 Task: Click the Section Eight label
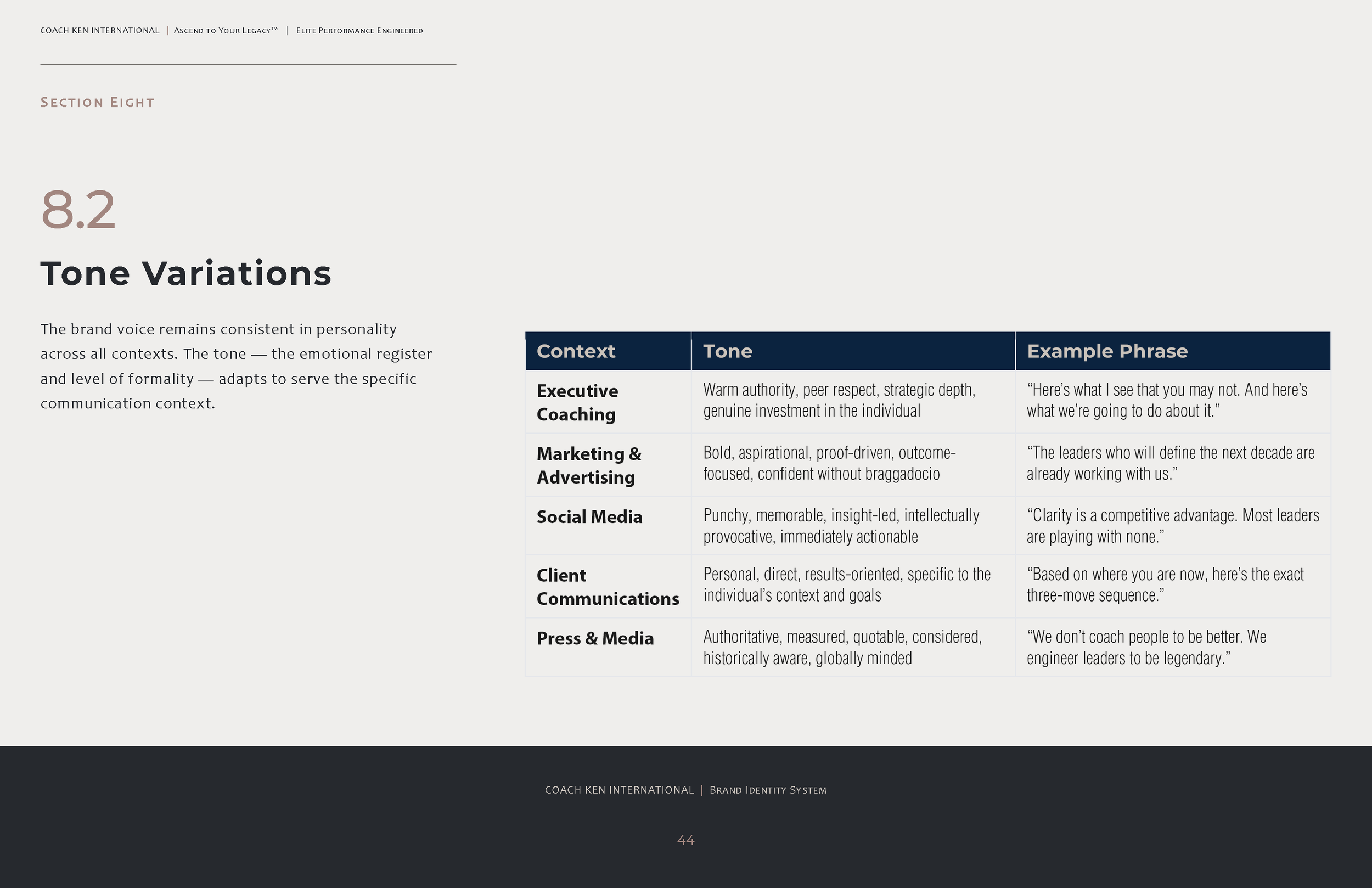click(98, 103)
